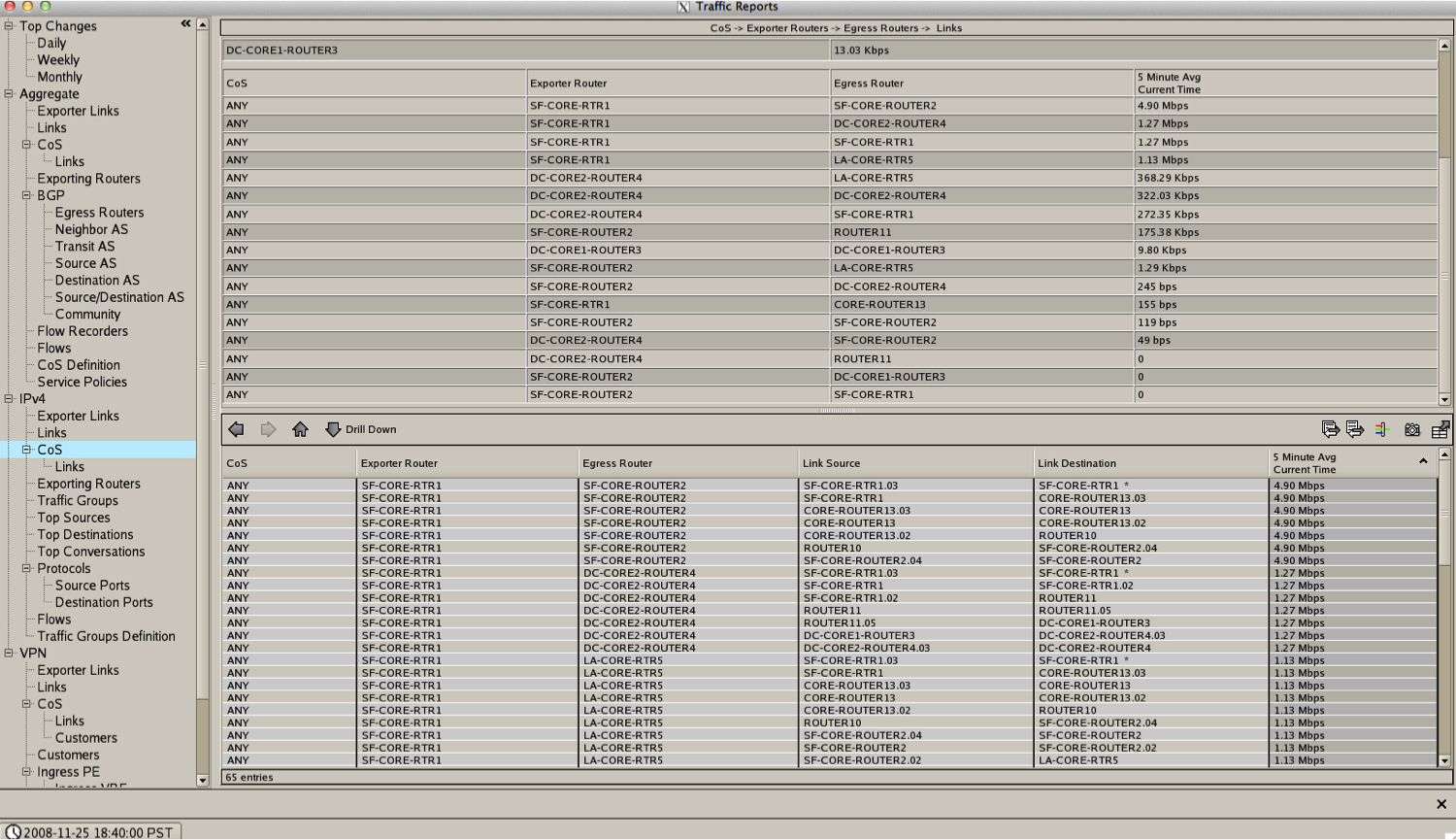Select Source Ports under Protocols

coord(92,586)
